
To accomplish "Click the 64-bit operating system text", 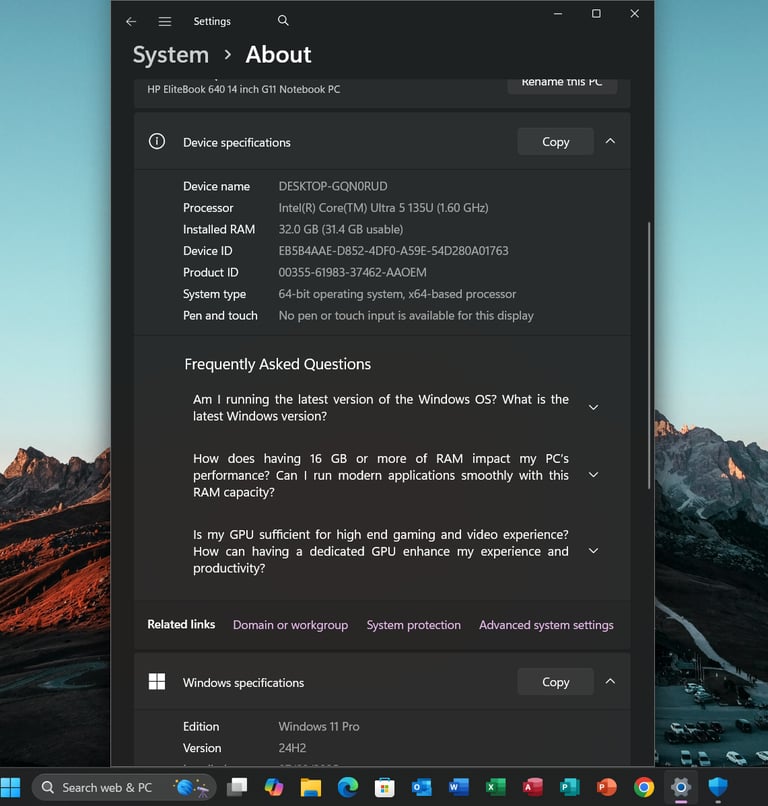I will (x=397, y=294).
